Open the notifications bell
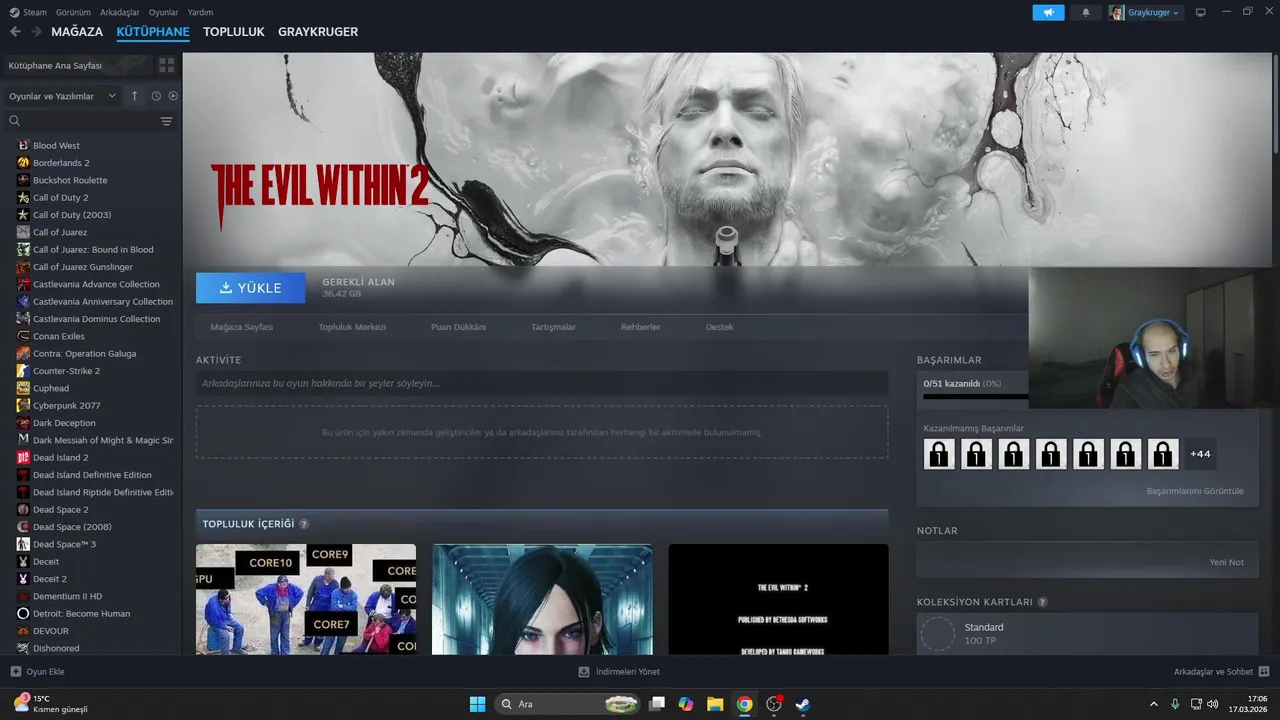 click(1086, 13)
